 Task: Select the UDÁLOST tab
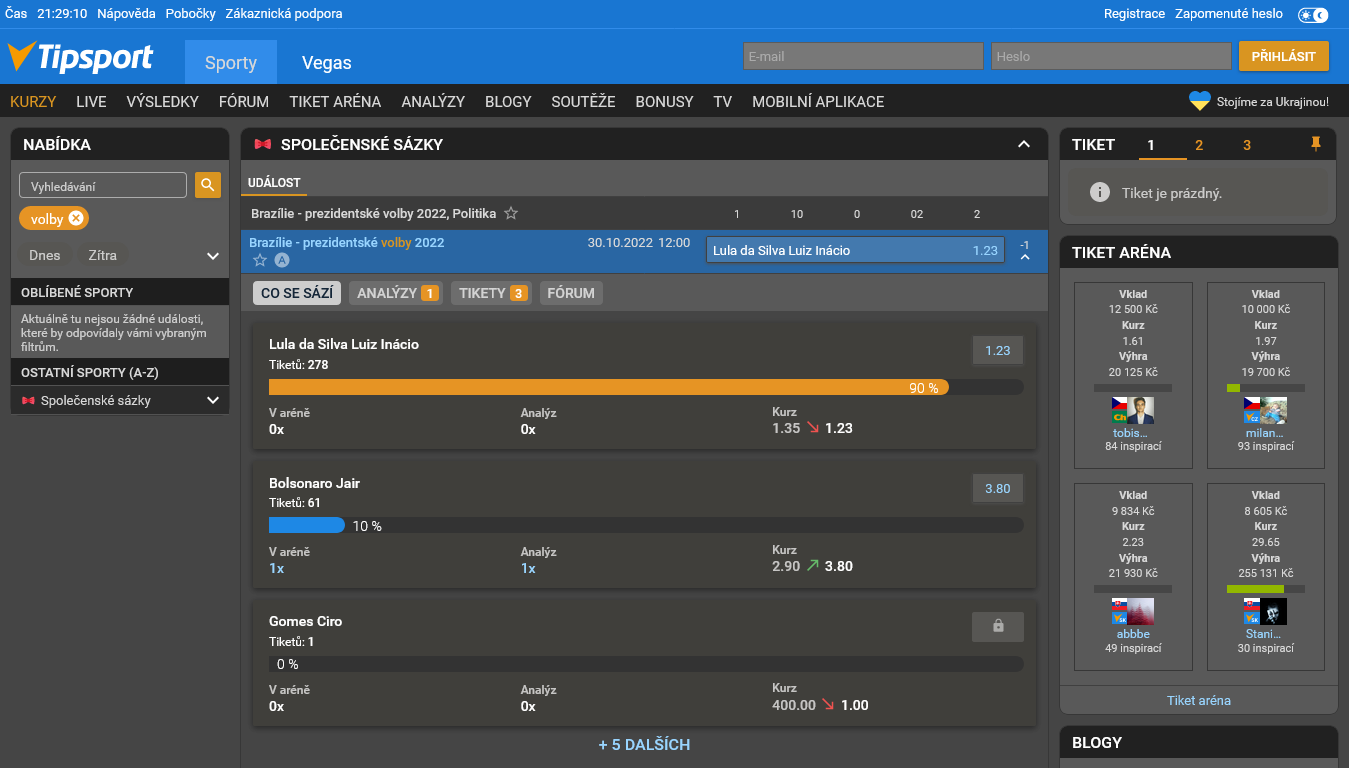[x=274, y=183]
